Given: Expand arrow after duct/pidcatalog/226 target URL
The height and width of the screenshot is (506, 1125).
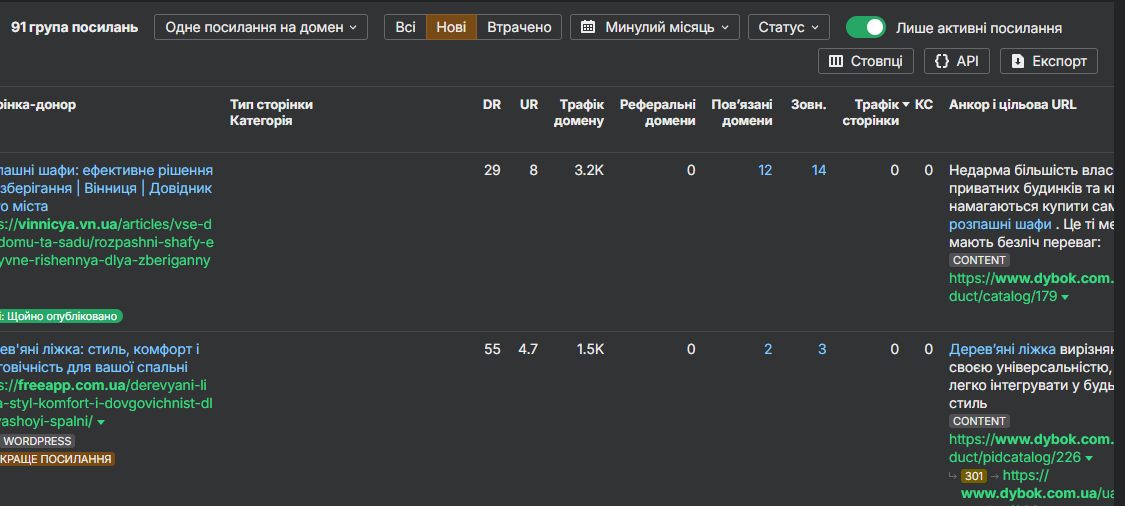Looking at the screenshot, I should 1089,458.
